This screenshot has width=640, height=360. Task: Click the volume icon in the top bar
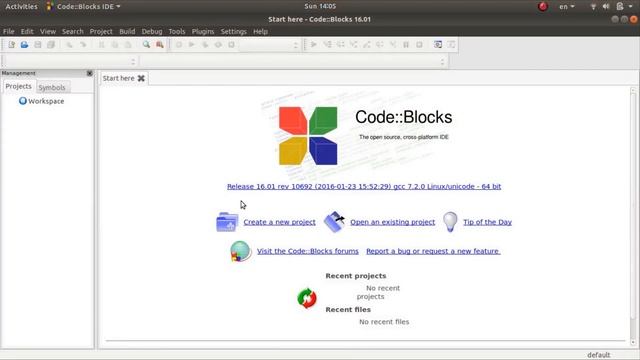tap(606, 6)
